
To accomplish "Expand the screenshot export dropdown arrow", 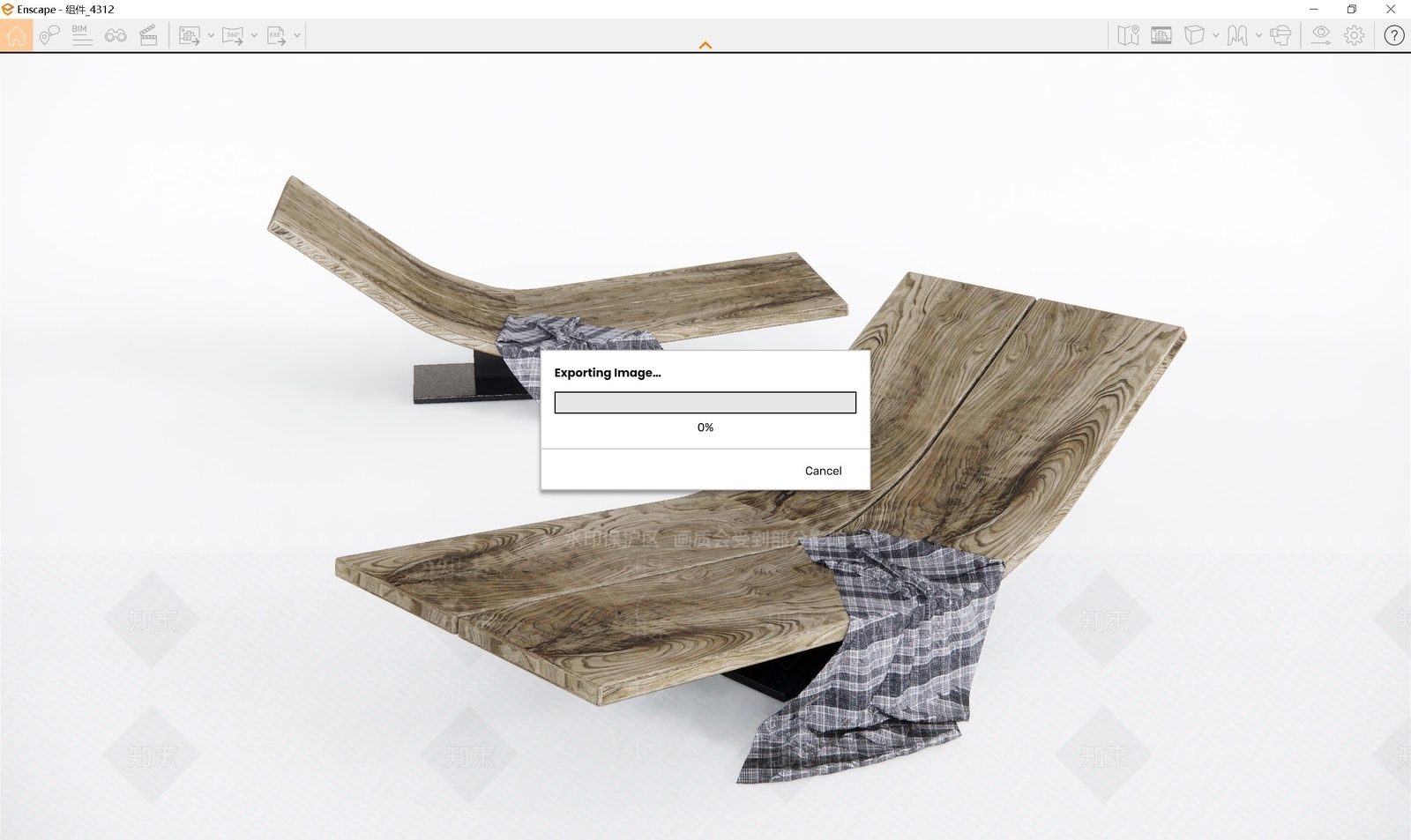I will 211,35.
